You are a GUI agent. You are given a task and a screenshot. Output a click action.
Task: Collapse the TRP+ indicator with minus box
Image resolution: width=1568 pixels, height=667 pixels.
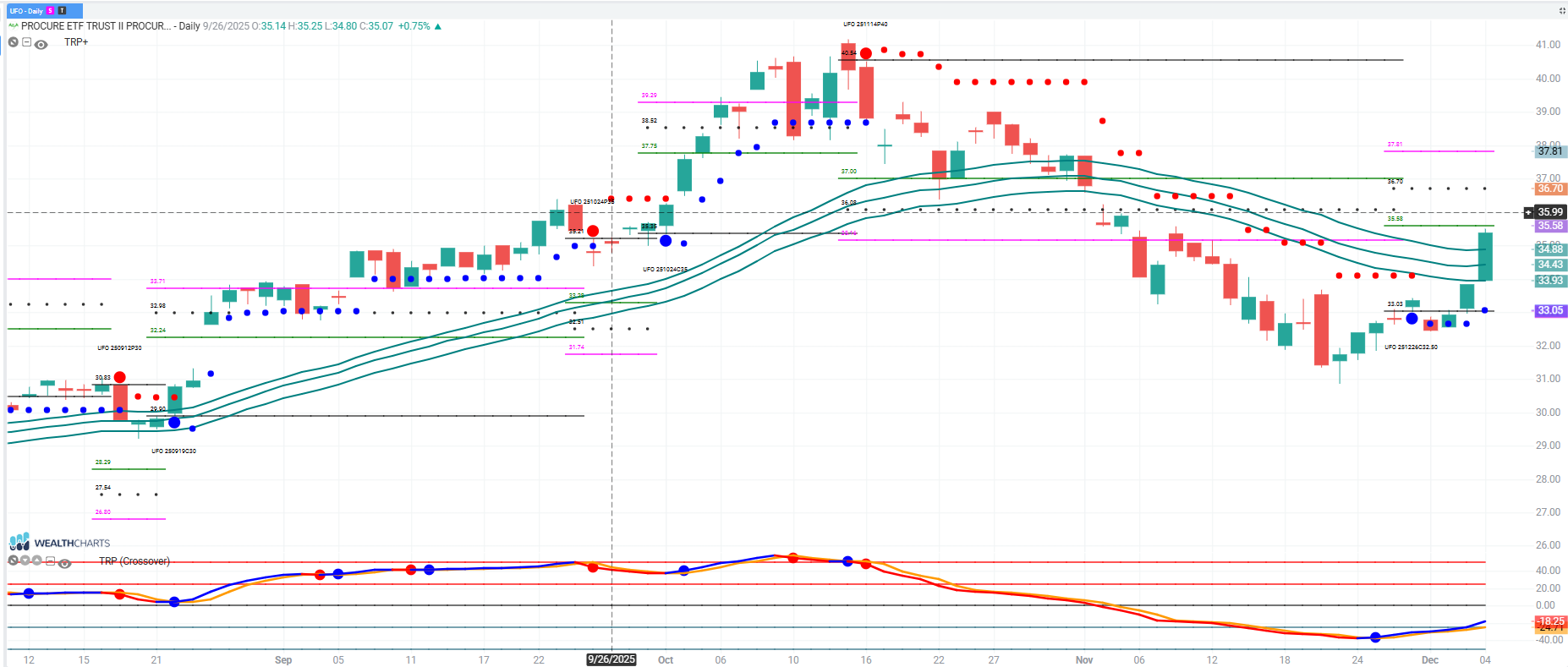pyautogui.click(x=26, y=42)
